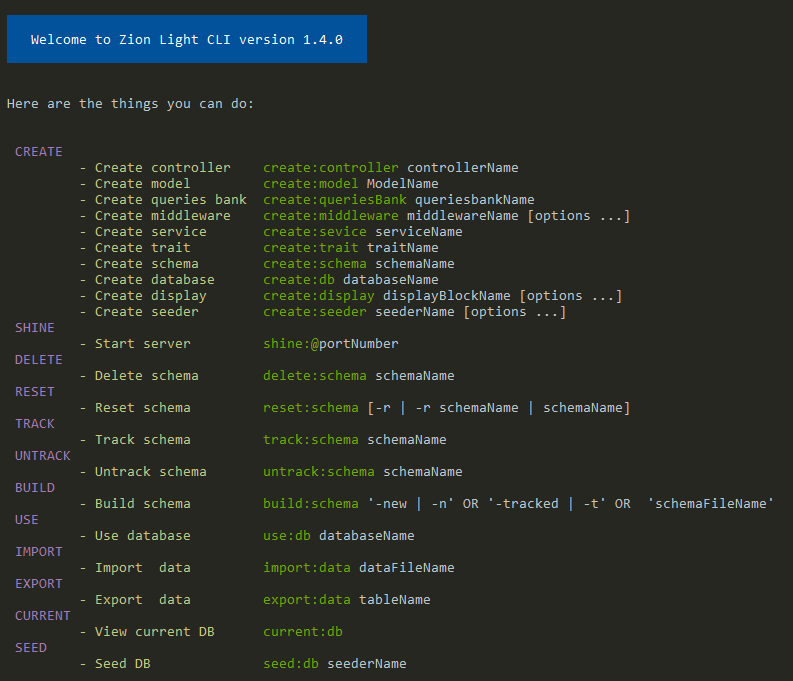Select the SEED section heading
Screen dimensions: 793x681
pos(30,648)
